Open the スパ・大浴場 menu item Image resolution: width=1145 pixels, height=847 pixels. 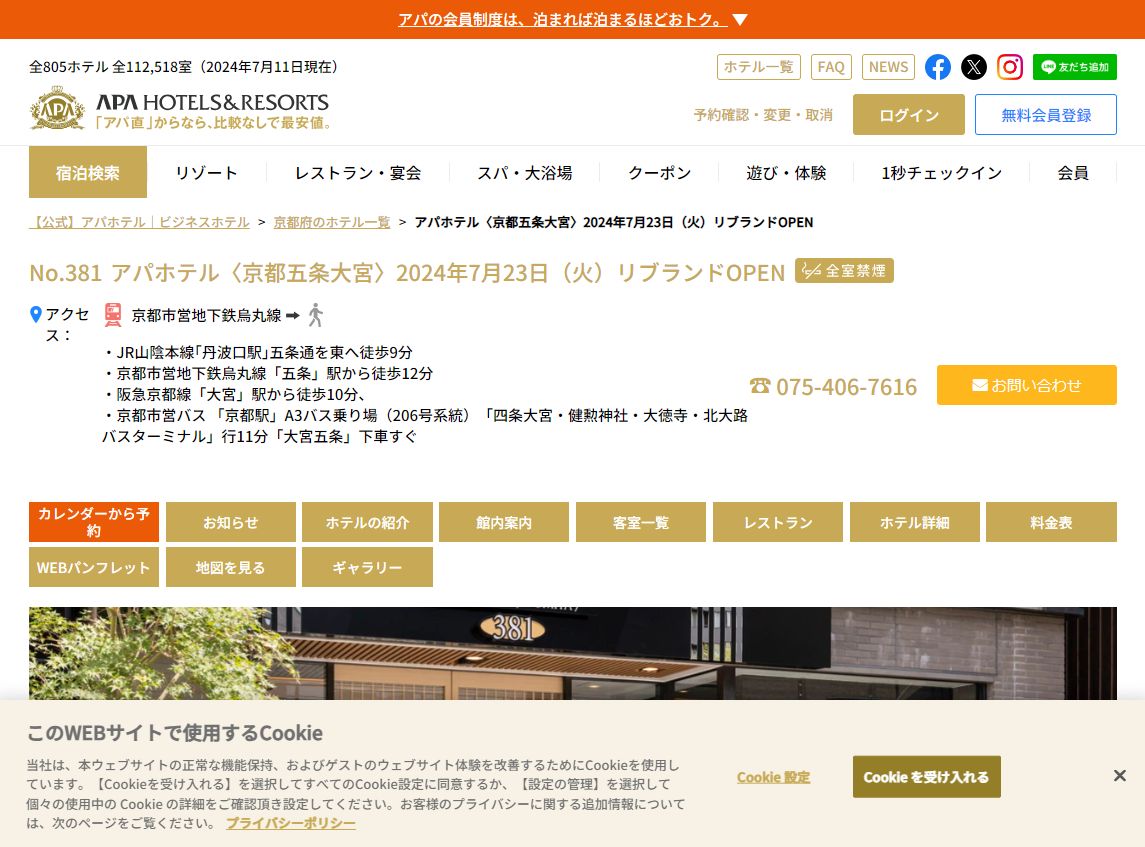[x=524, y=172]
